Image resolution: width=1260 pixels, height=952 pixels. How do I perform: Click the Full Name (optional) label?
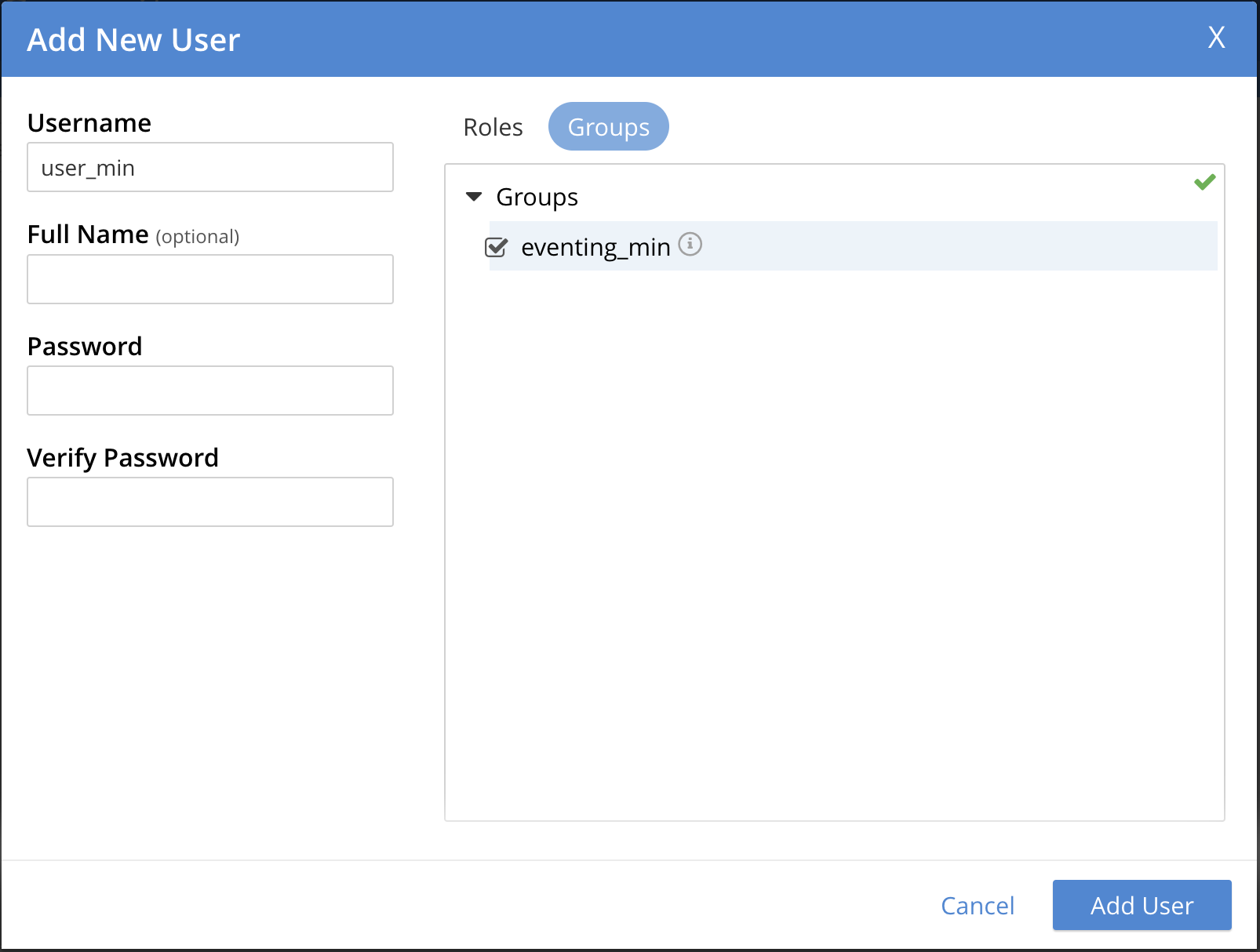(x=133, y=234)
